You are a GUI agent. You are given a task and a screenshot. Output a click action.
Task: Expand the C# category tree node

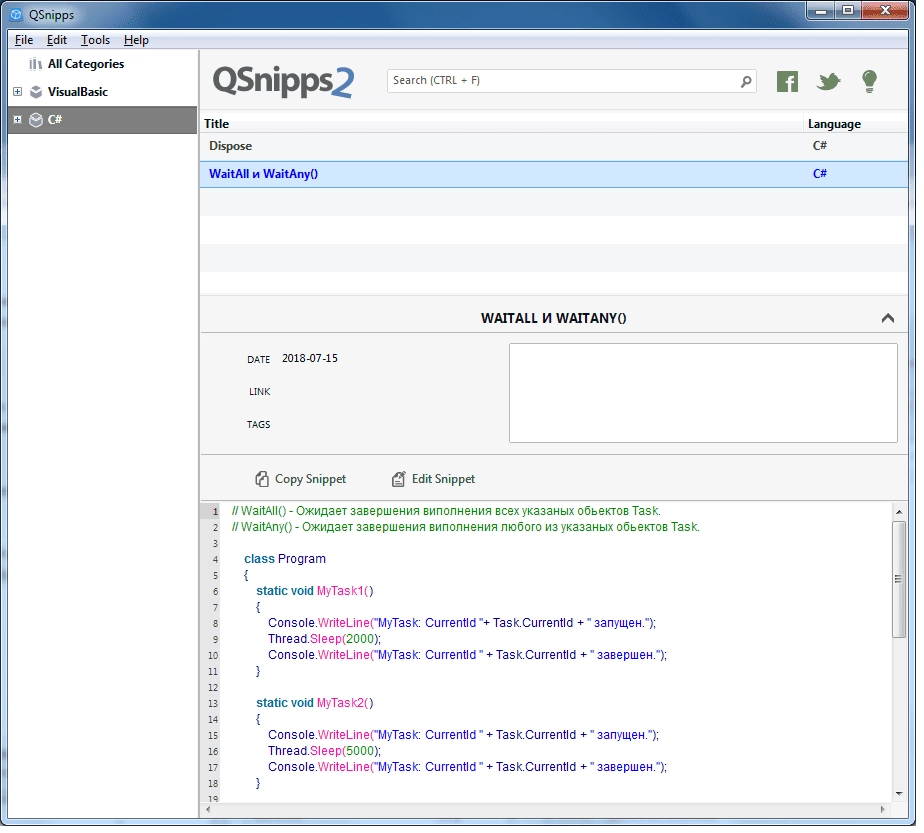[x=18, y=121]
